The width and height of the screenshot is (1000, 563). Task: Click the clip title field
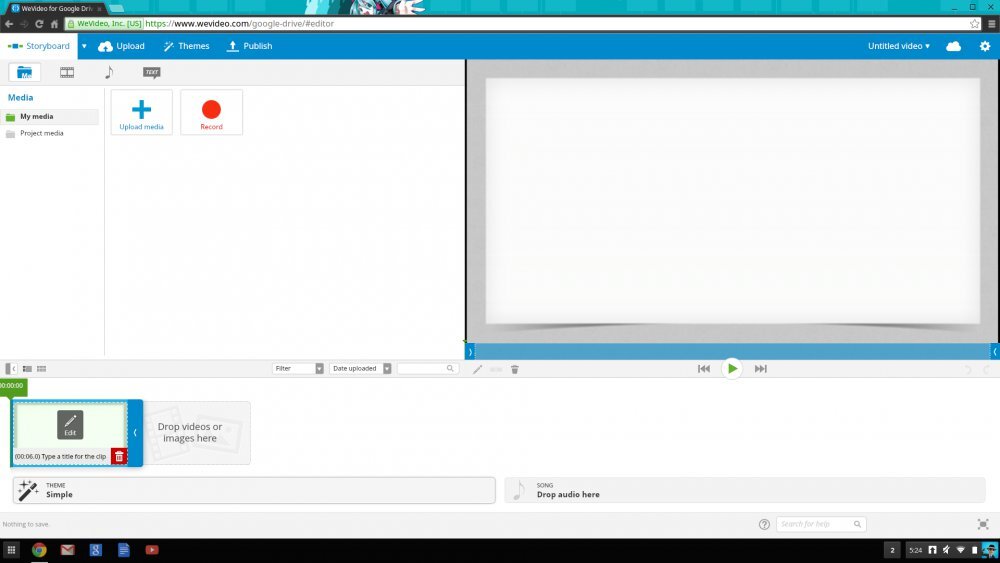point(61,457)
